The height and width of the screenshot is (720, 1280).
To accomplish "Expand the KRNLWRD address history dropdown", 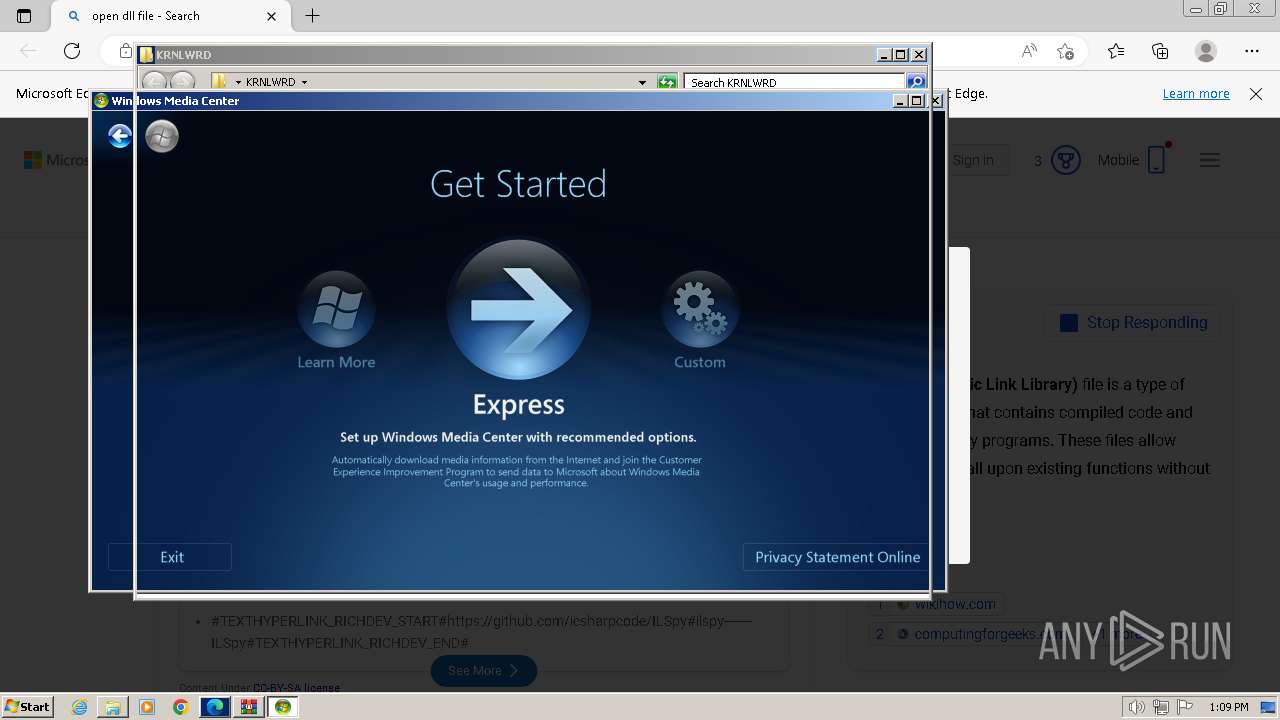I will (x=642, y=82).
